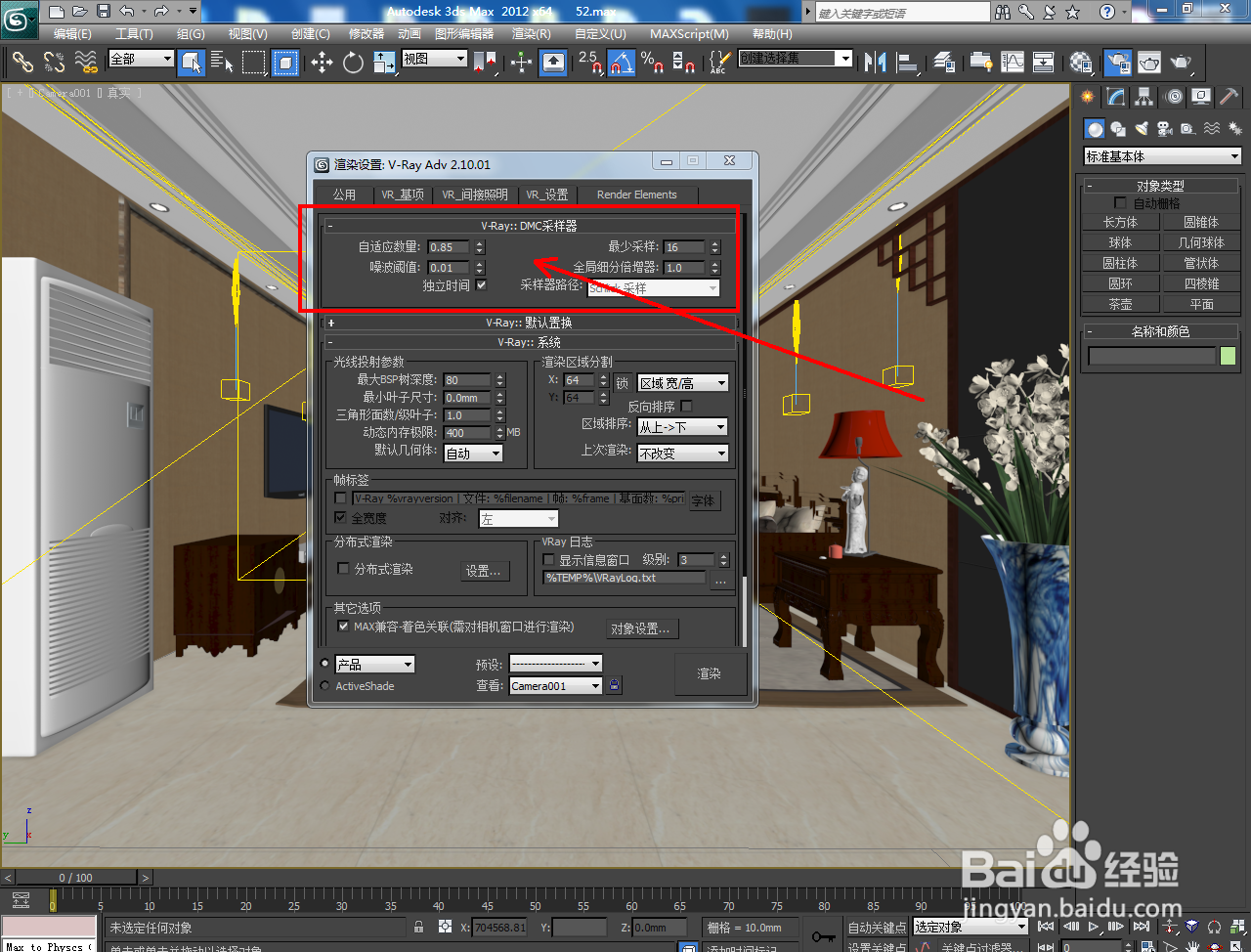The height and width of the screenshot is (952, 1251).
Task: Click the 自适应数量 value field
Action: [x=449, y=247]
